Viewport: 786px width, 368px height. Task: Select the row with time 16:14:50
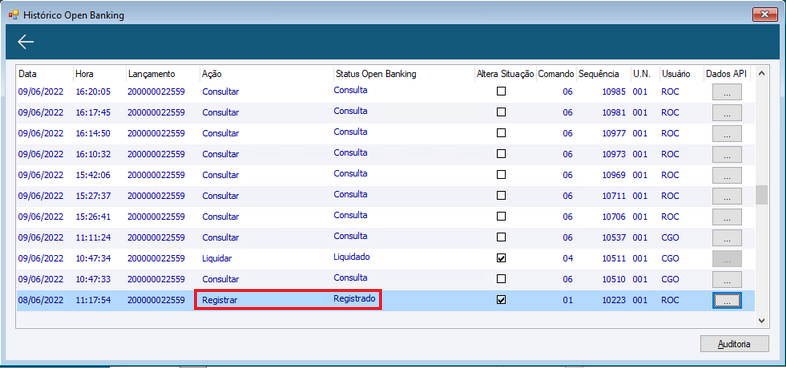[385, 133]
